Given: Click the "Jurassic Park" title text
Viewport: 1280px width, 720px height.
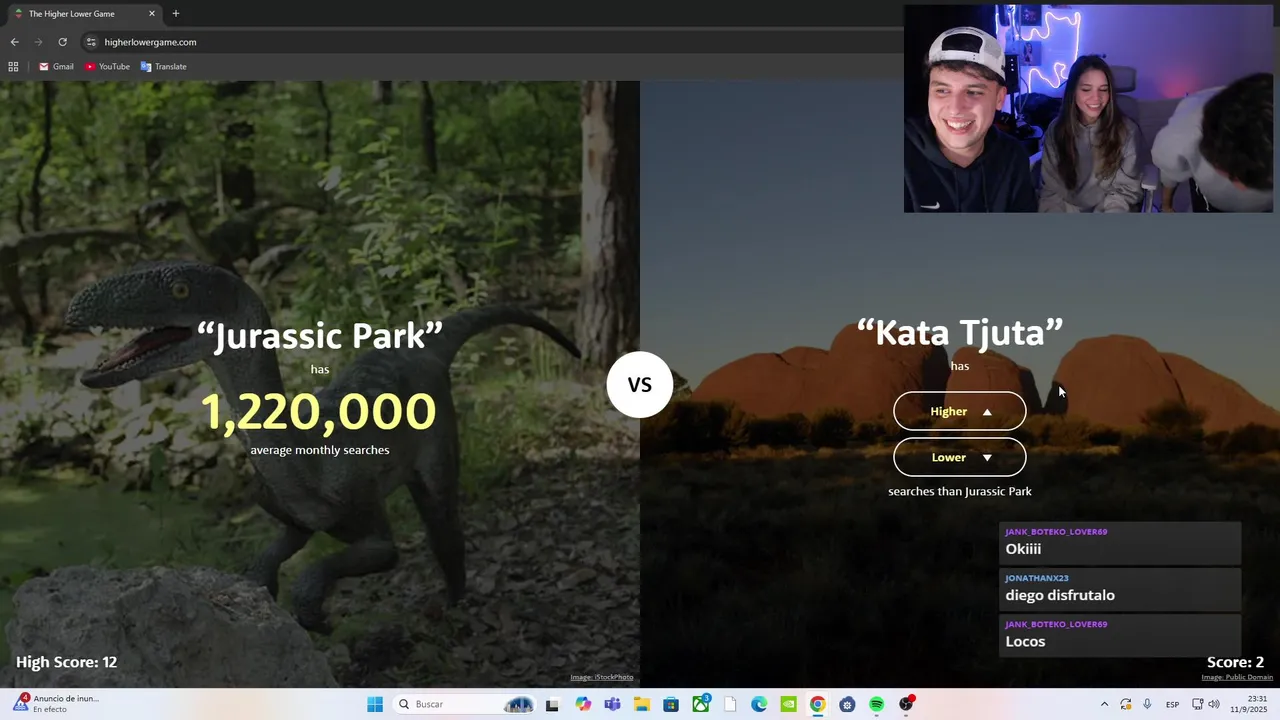Looking at the screenshot, I should point(320,335).
